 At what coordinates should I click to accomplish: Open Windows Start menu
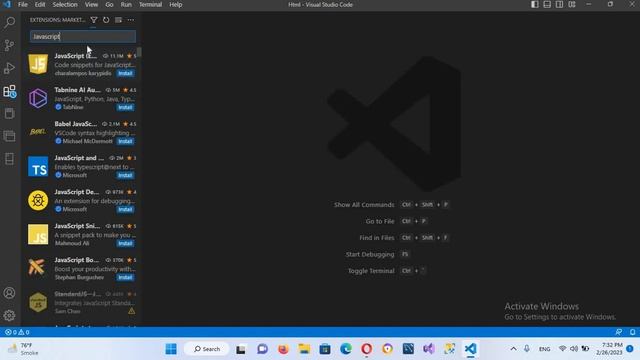[171, 349]
